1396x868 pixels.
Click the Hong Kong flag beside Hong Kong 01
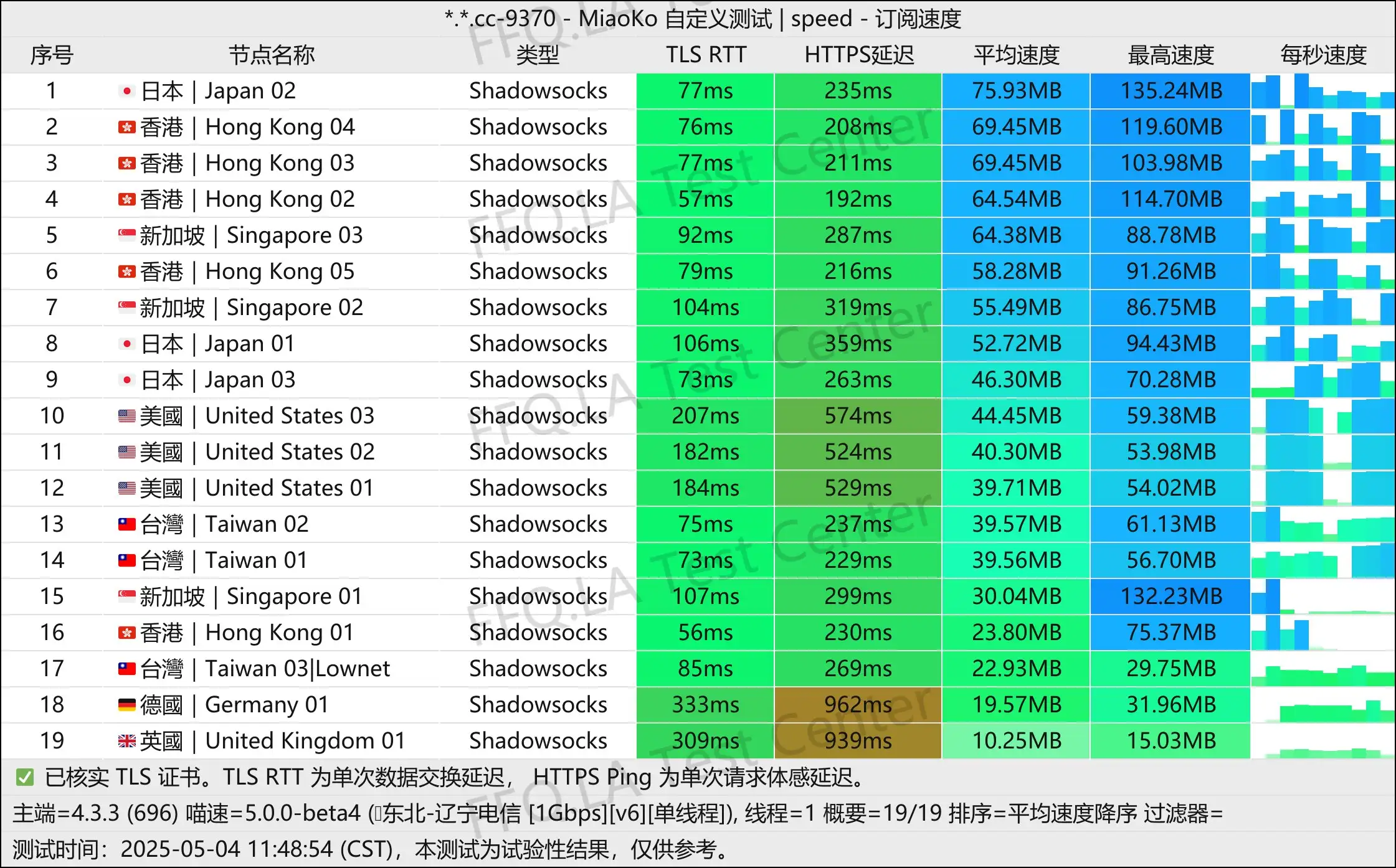click(x=127, y=633)
